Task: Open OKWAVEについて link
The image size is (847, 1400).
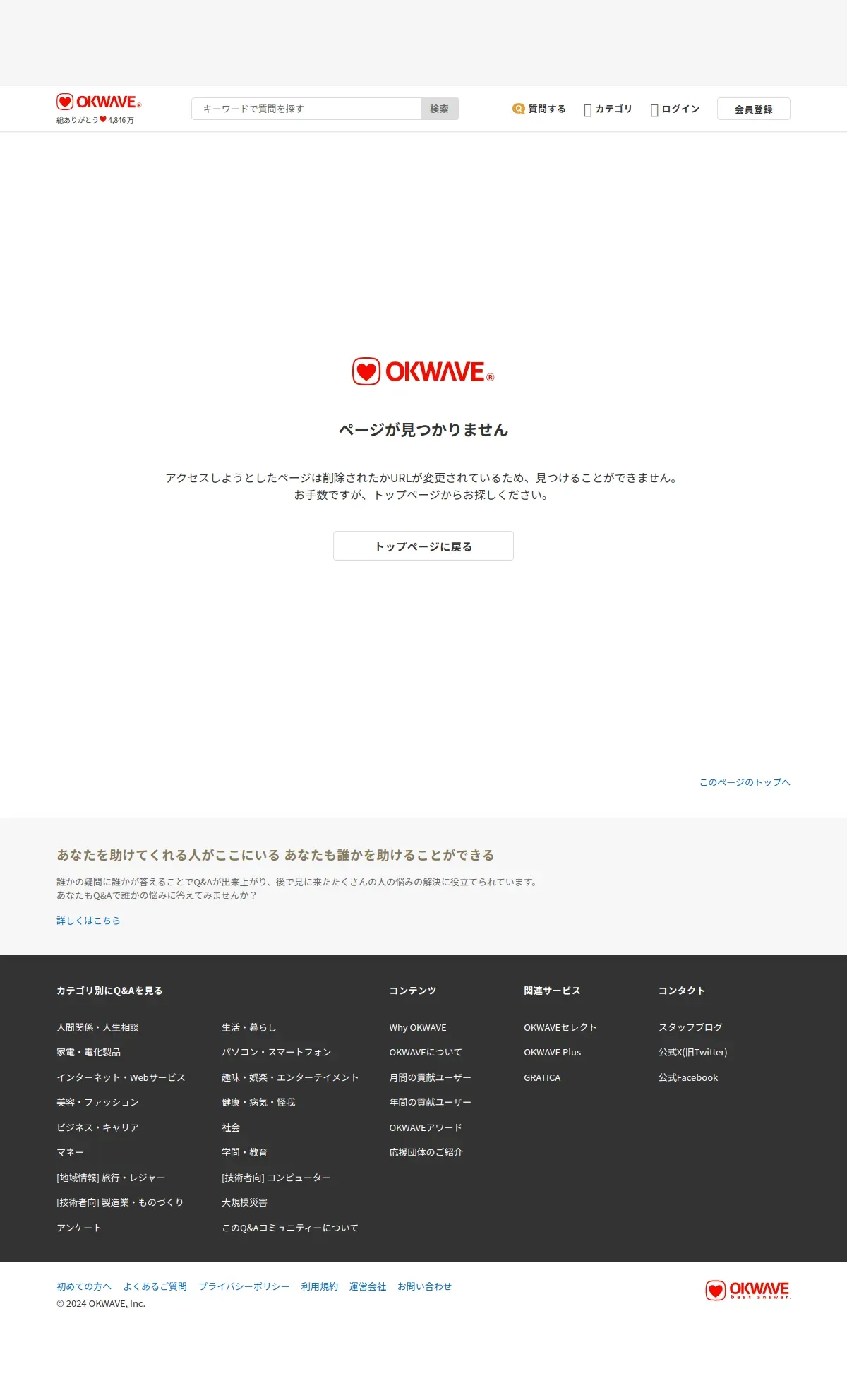Action: coord(426,1052)
